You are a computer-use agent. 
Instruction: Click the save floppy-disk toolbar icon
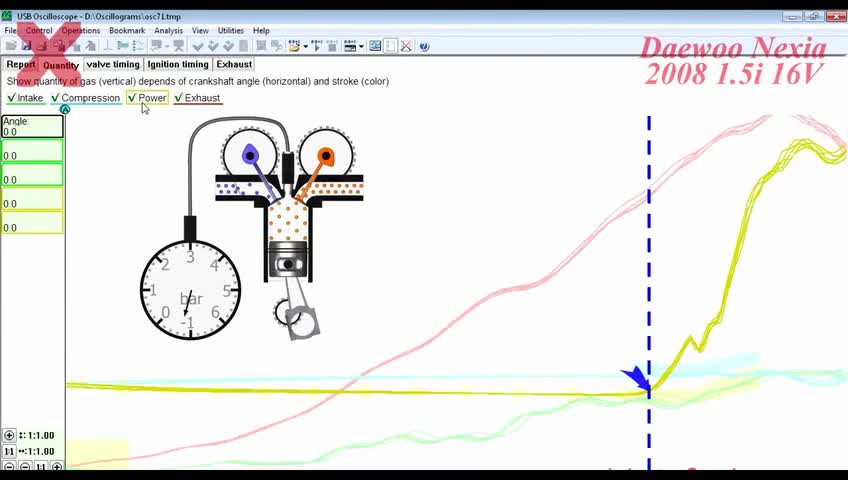(26, 46)
